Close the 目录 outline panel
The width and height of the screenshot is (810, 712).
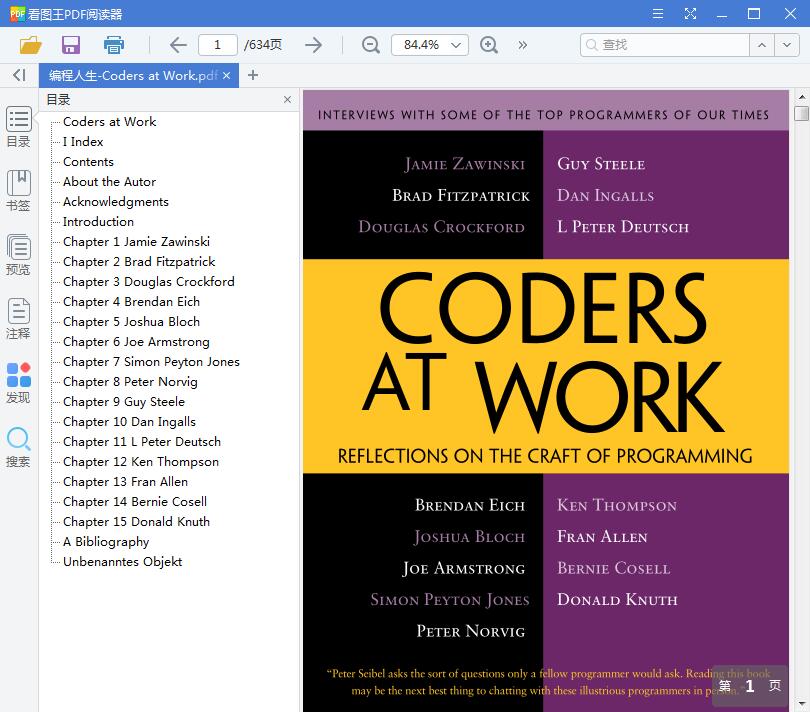coord(287,100)
